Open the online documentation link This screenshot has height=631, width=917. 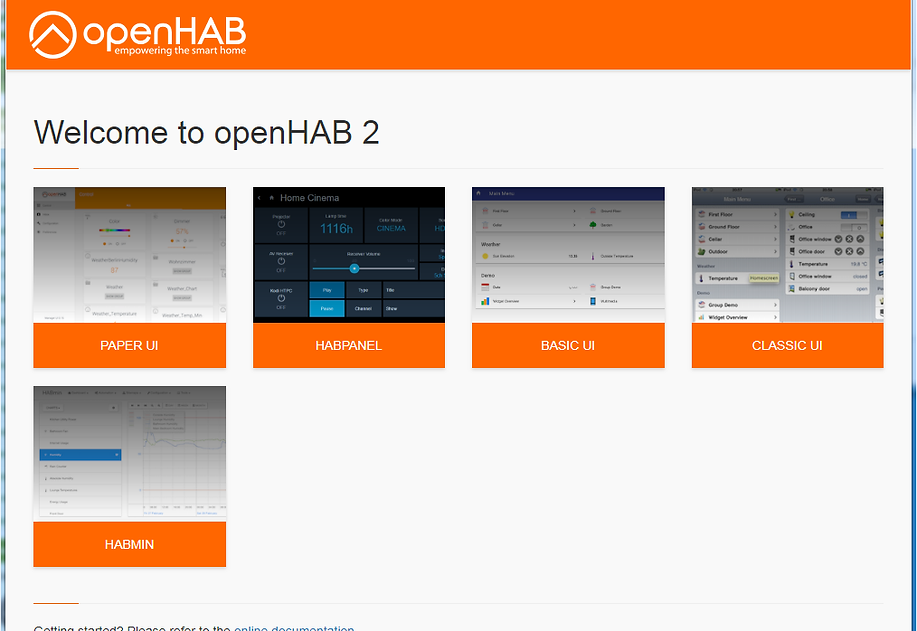tap(293, 628)
